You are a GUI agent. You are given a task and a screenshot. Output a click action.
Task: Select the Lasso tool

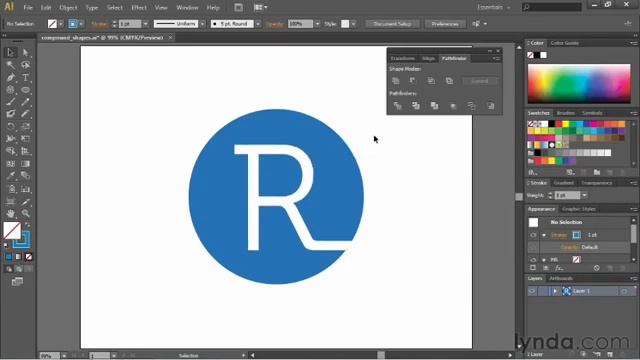point(25,65)
